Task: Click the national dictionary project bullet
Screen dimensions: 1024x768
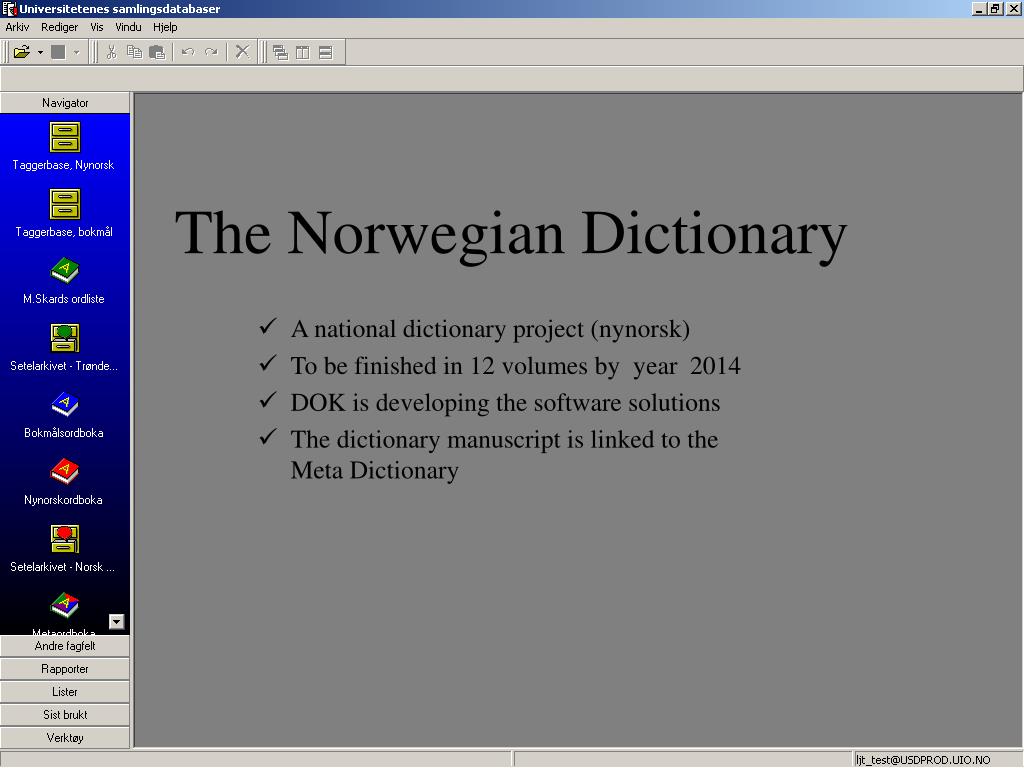Action: (490, 329)
